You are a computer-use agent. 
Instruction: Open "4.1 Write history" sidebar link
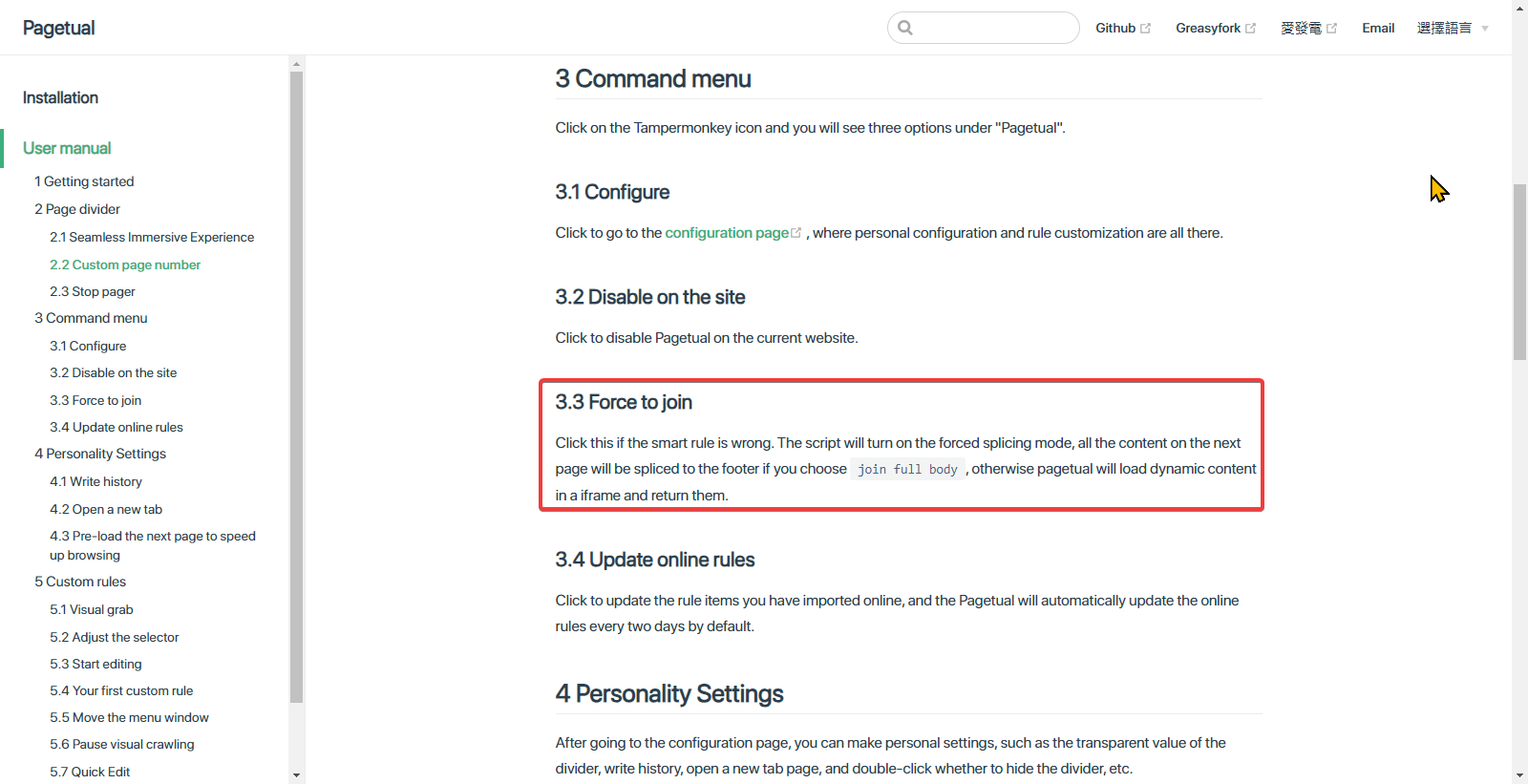coord(95,481)
